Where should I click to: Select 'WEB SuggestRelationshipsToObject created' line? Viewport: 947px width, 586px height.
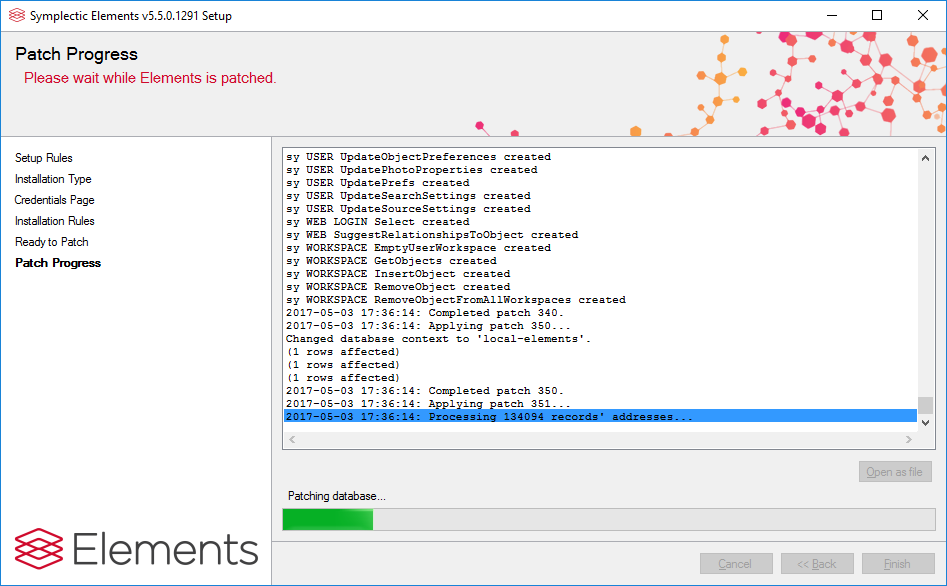432,234
